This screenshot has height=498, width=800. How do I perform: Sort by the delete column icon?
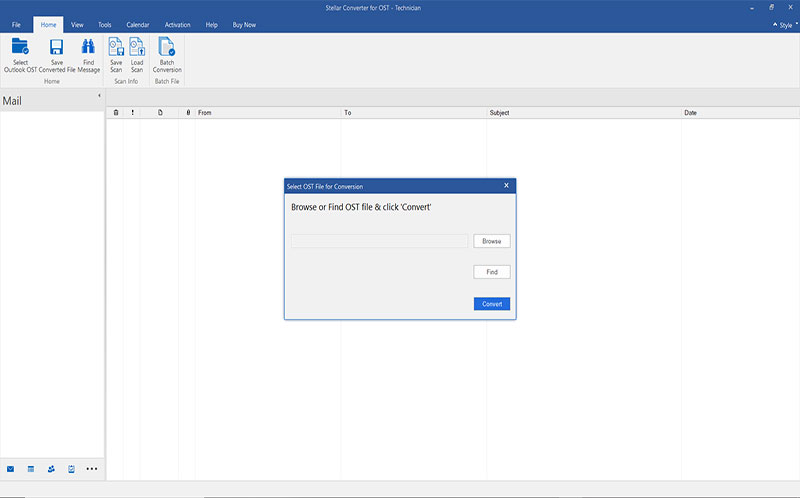pos(116,113)
